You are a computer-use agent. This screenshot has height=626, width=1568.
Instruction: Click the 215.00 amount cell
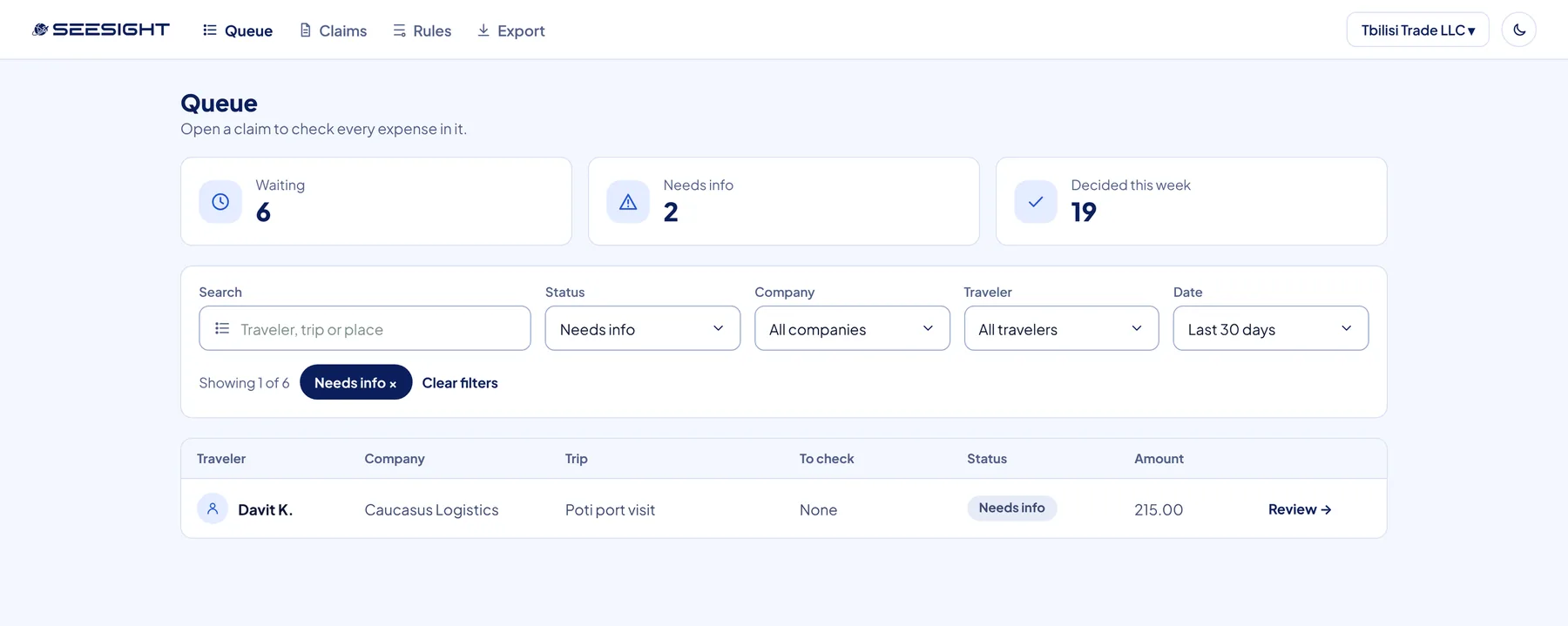coord(1159,510)
